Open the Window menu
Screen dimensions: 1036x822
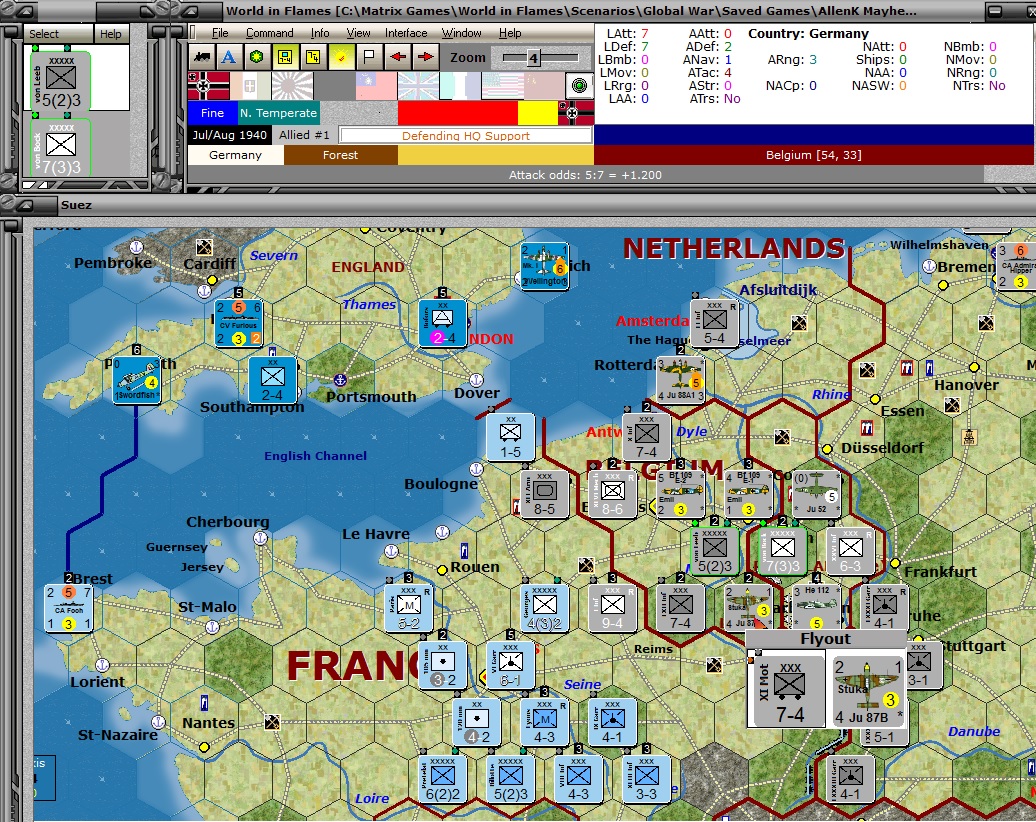(x=461, y=33)
